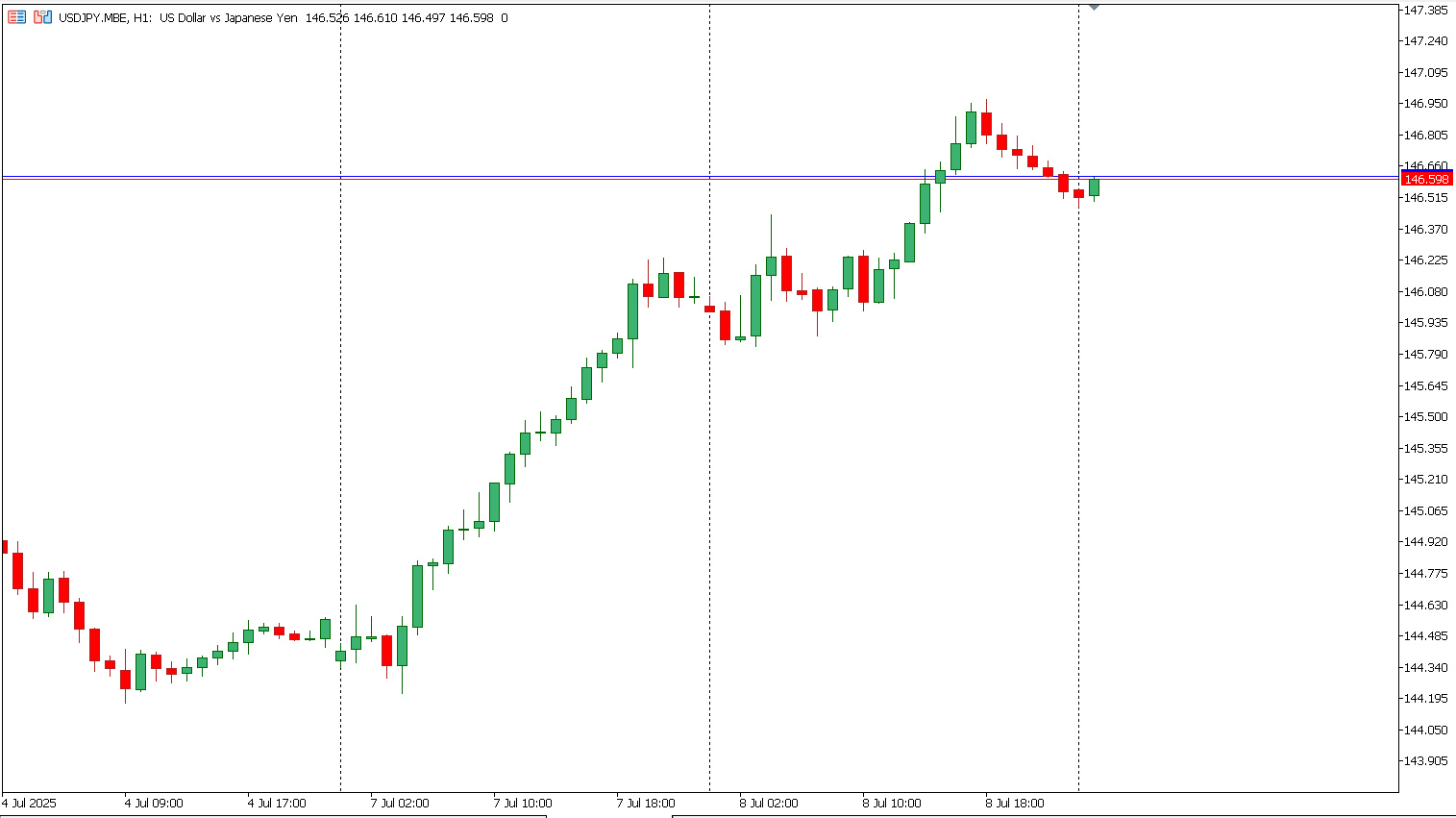Image resolution: width=1456 pixels, height=818 pixels.
Task: Click the 145.935 price scale label
Action: [1426, 323]
